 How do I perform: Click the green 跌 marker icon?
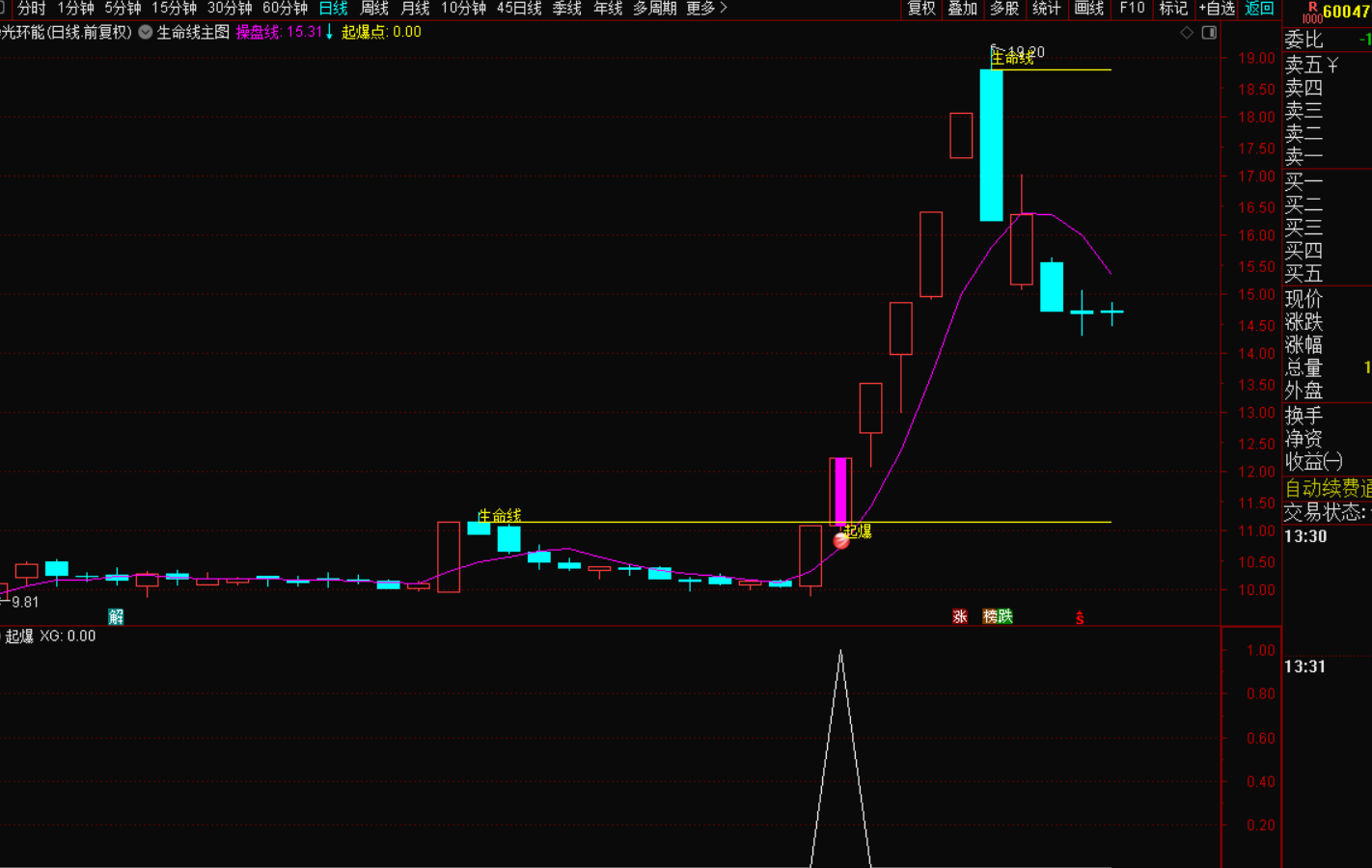tap(1005, 617)
